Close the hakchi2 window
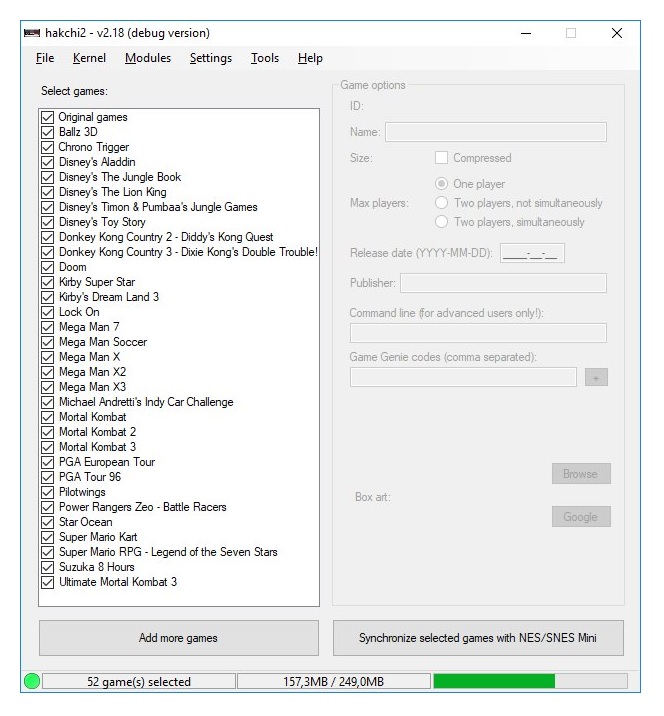 (617, 33)
